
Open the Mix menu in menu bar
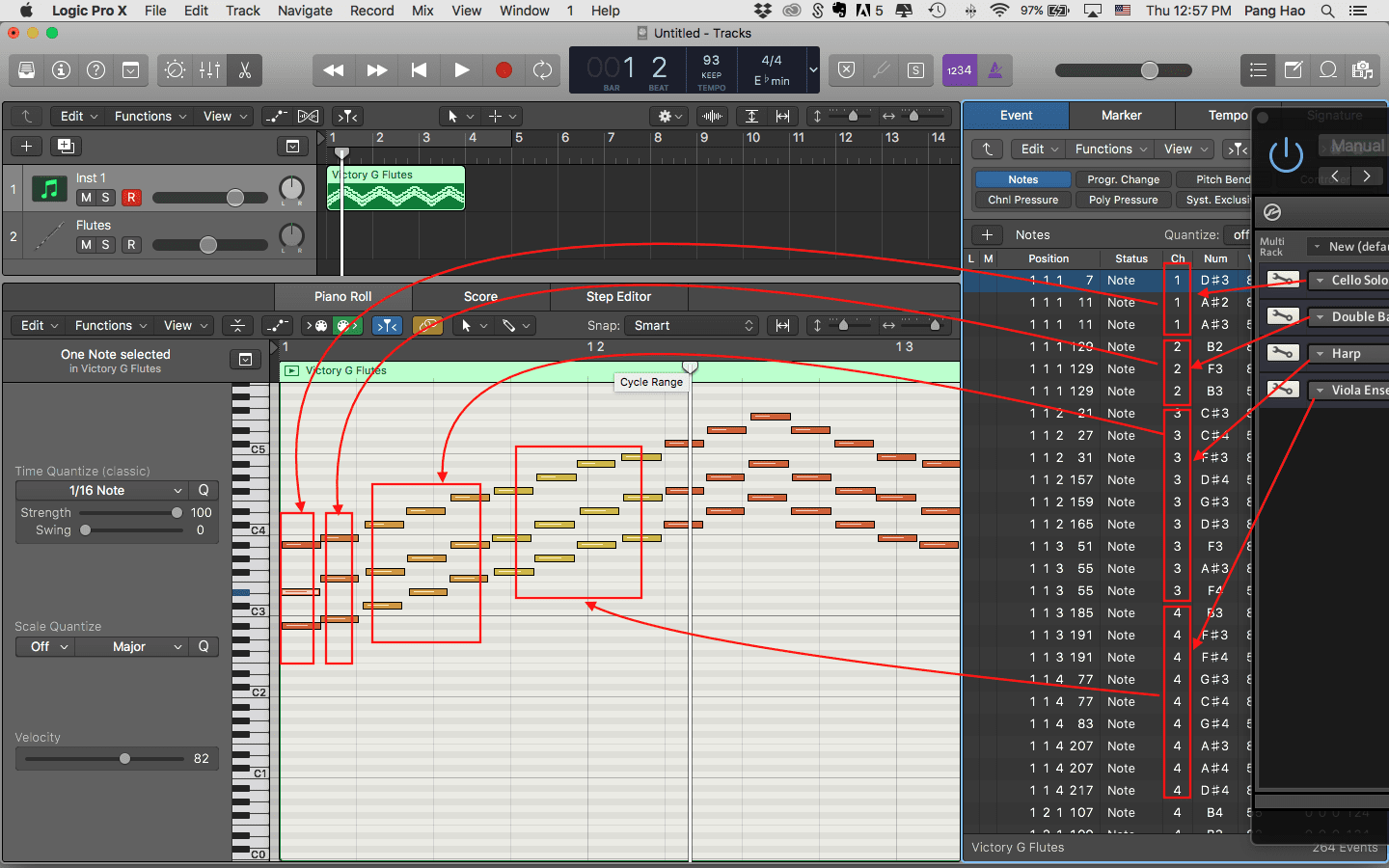point(422,11)
